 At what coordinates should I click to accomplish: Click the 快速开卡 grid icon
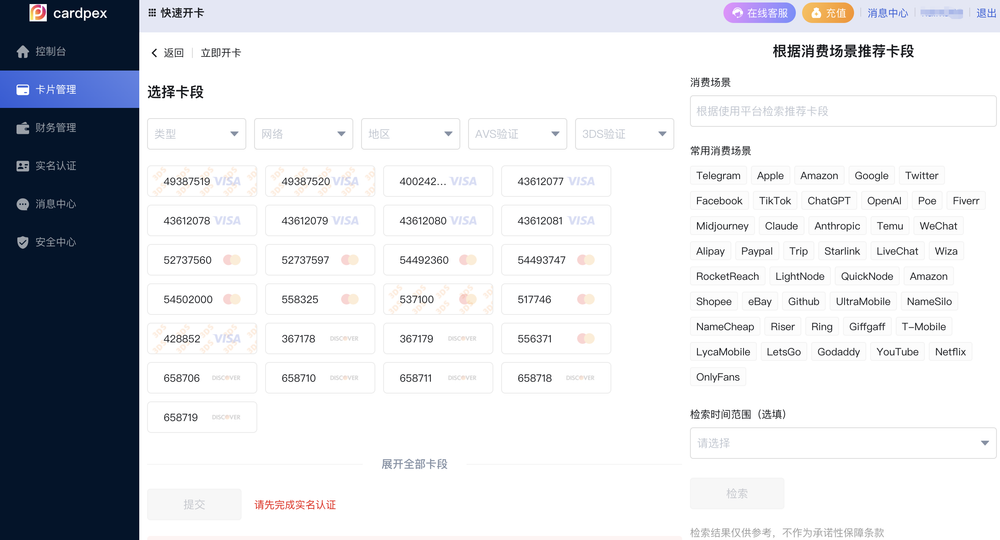pos(152,13)
